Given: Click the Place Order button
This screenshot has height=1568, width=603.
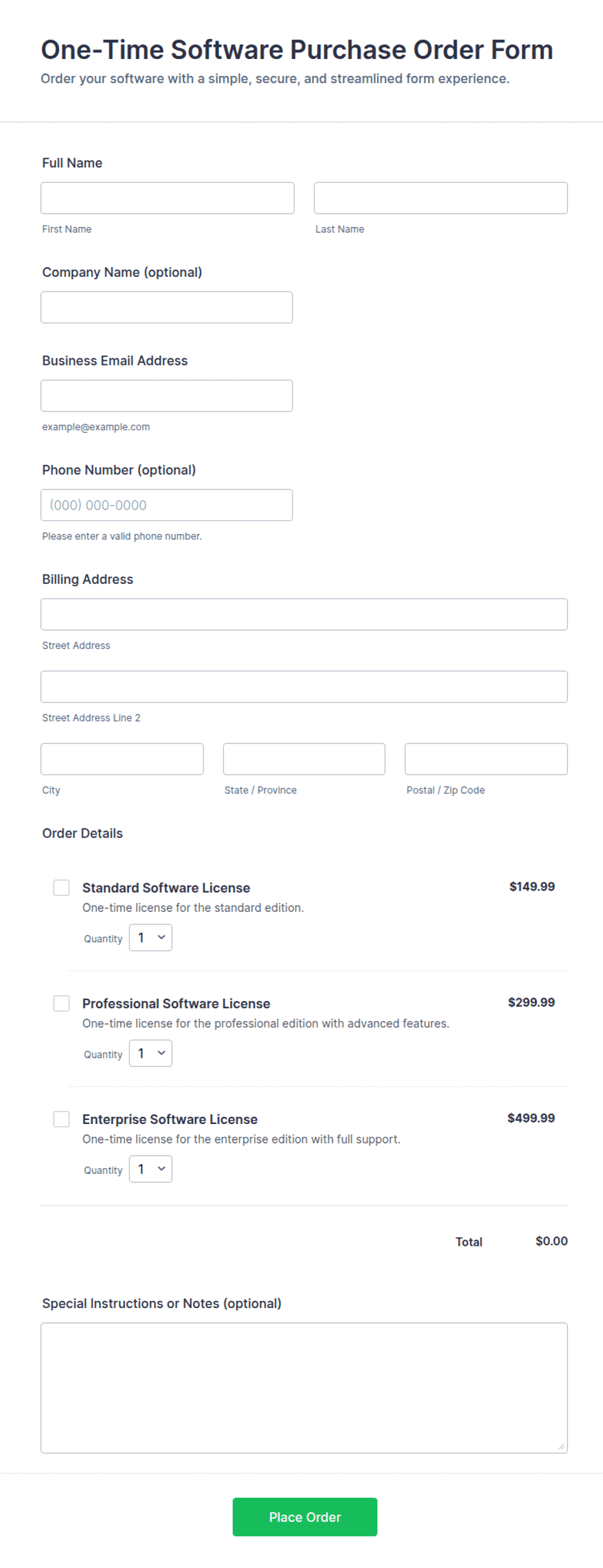Looking at the screenshot, I should point(305,1517).
